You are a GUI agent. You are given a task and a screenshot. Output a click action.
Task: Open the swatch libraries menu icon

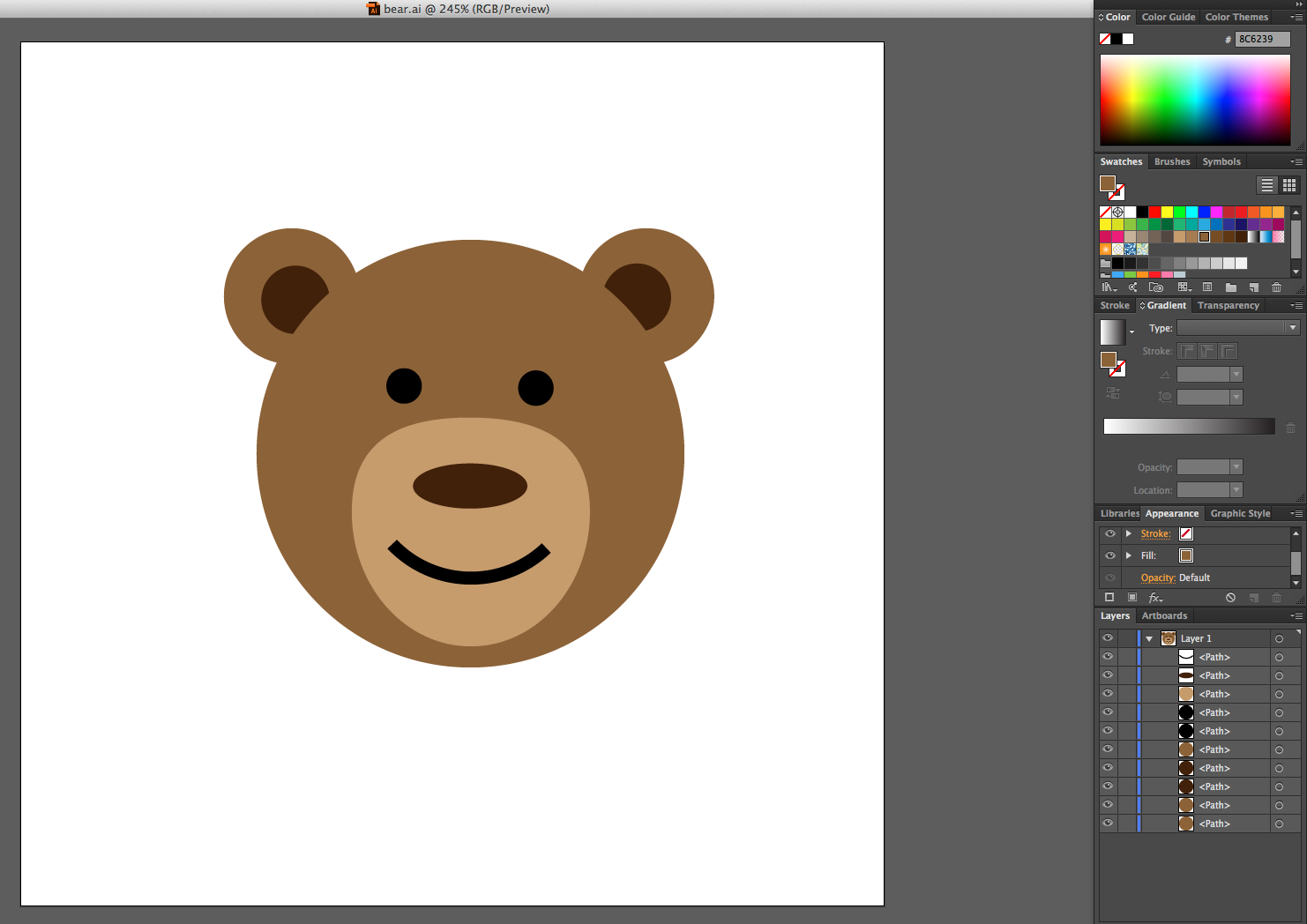pos(1109,287)
